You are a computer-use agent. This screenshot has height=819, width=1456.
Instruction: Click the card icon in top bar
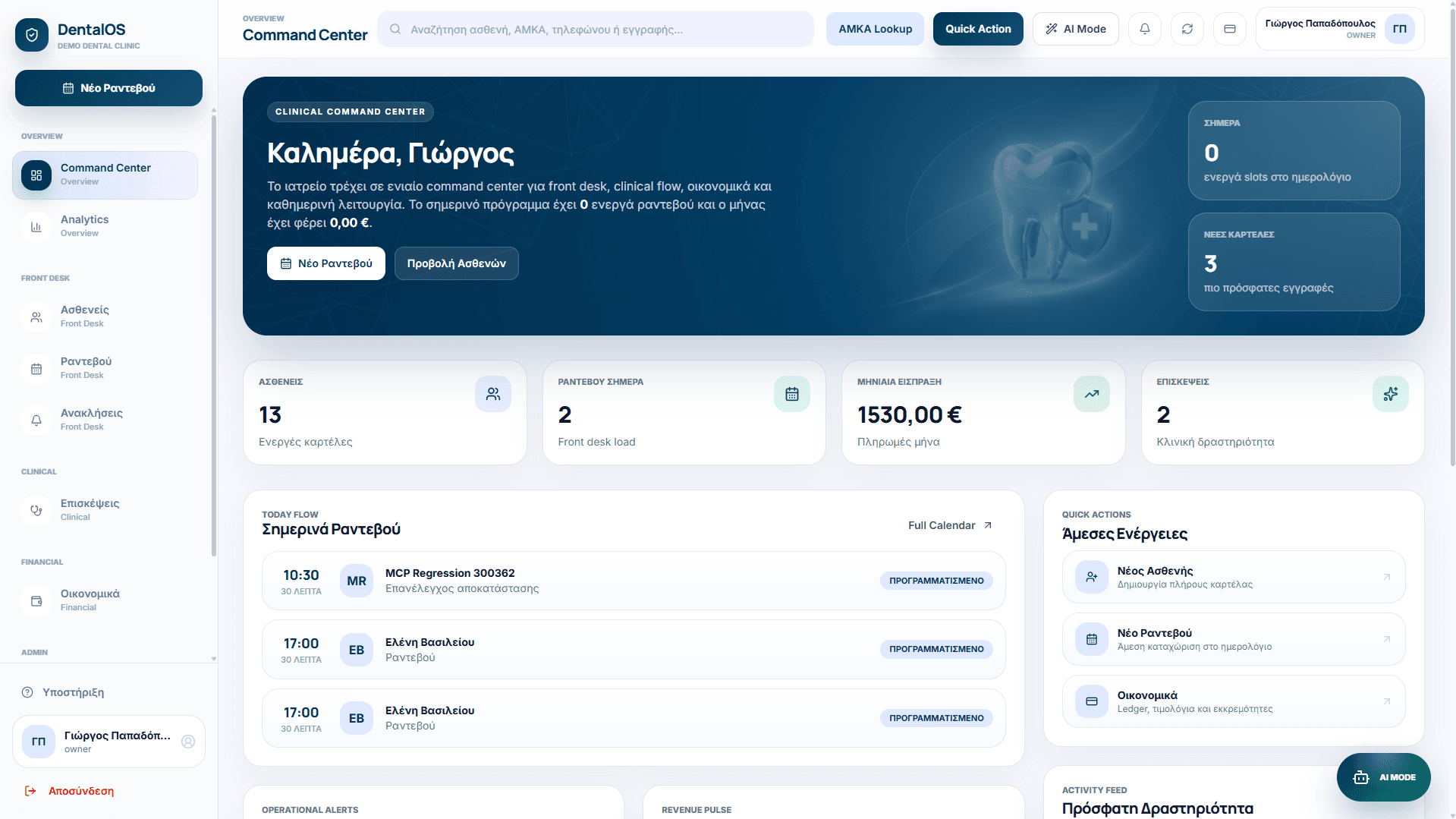1229,29
